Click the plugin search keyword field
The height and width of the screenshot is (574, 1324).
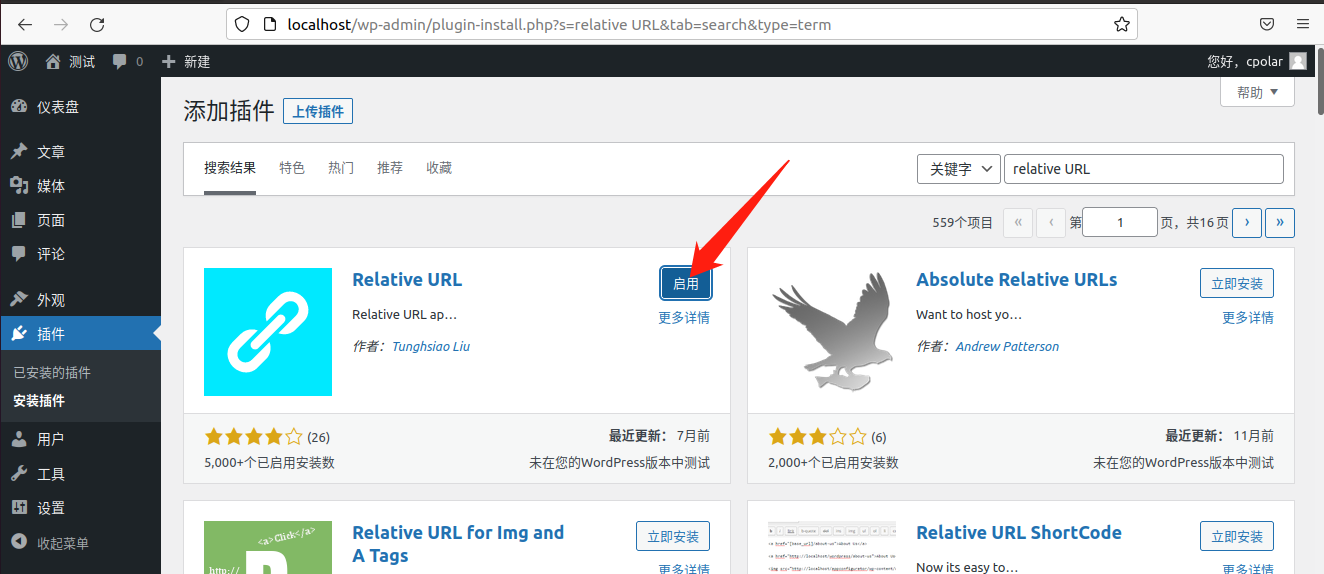[x=1143, y=169]
